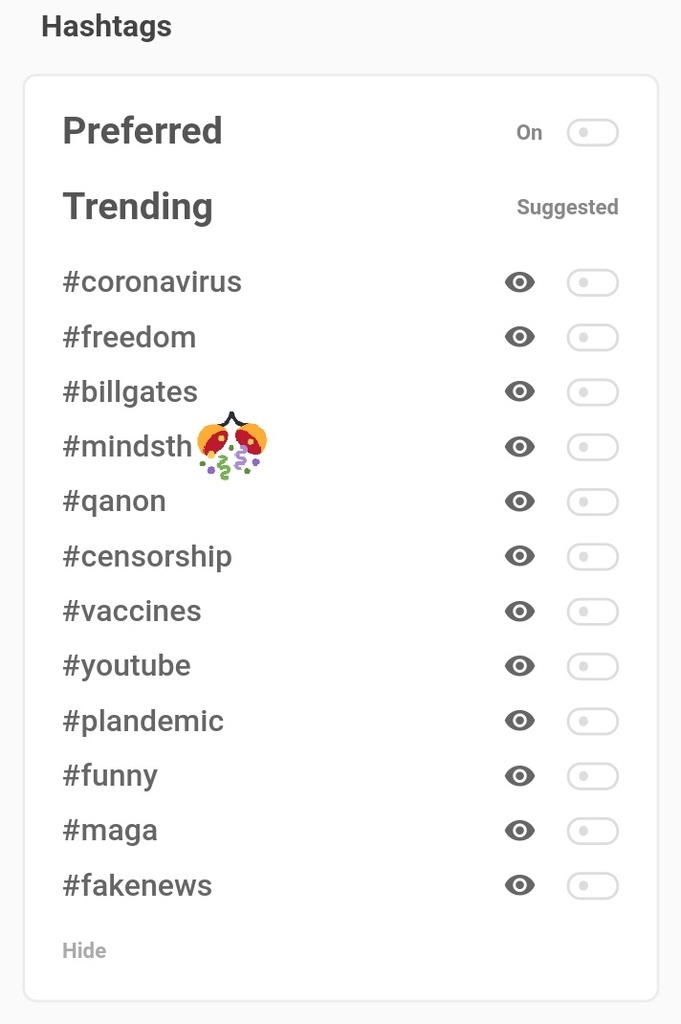681x1024 pixels.
Task: Open the #censorship hashtag feed
Action: point(147,556)
